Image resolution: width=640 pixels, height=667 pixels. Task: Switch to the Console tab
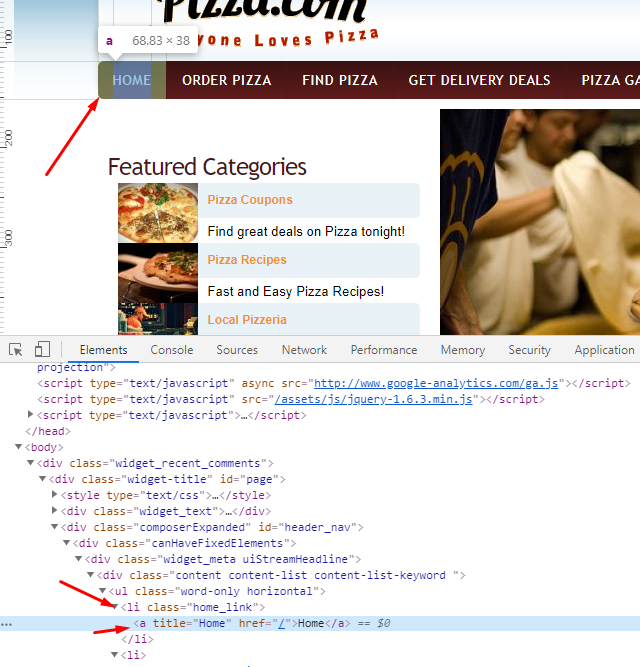tap(172, 350)
